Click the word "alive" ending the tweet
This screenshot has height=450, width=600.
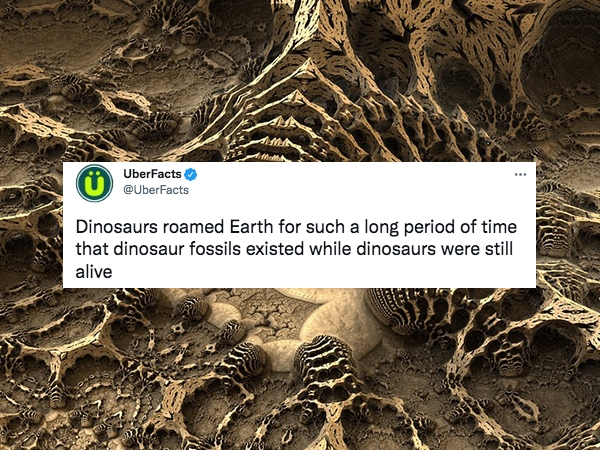(x=93, y=271)
